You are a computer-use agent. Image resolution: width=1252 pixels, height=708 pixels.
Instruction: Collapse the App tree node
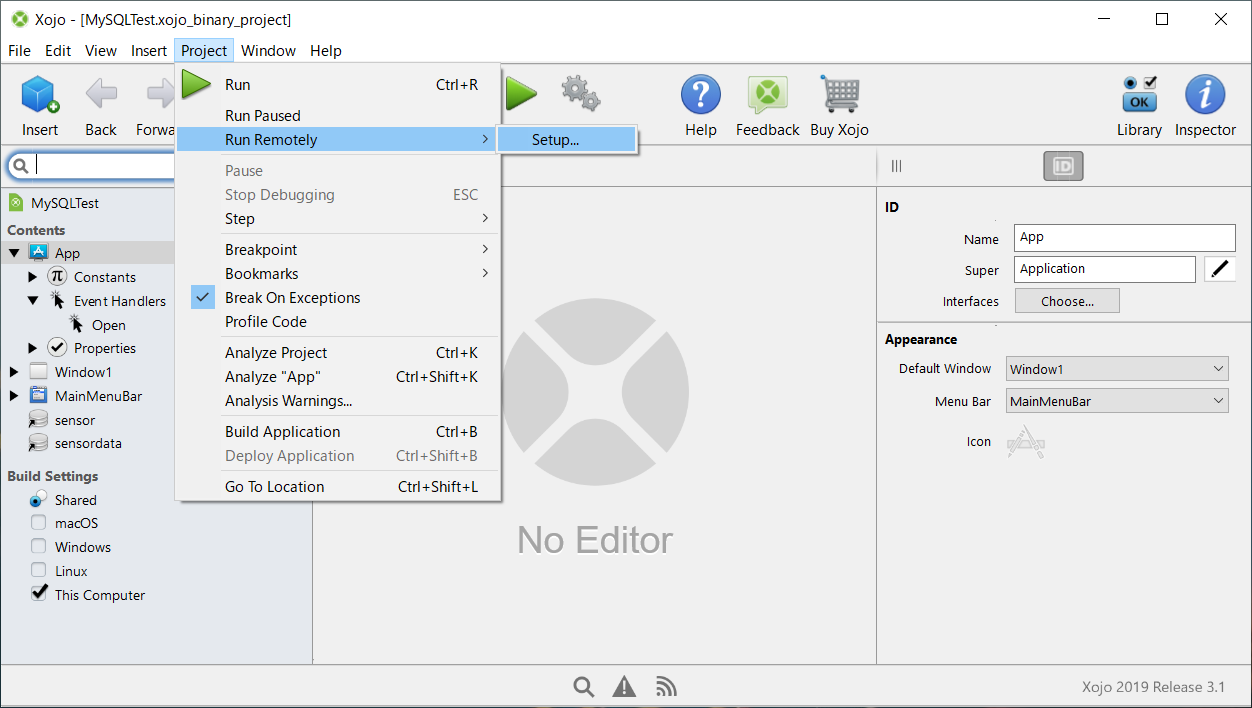point(14,253)
